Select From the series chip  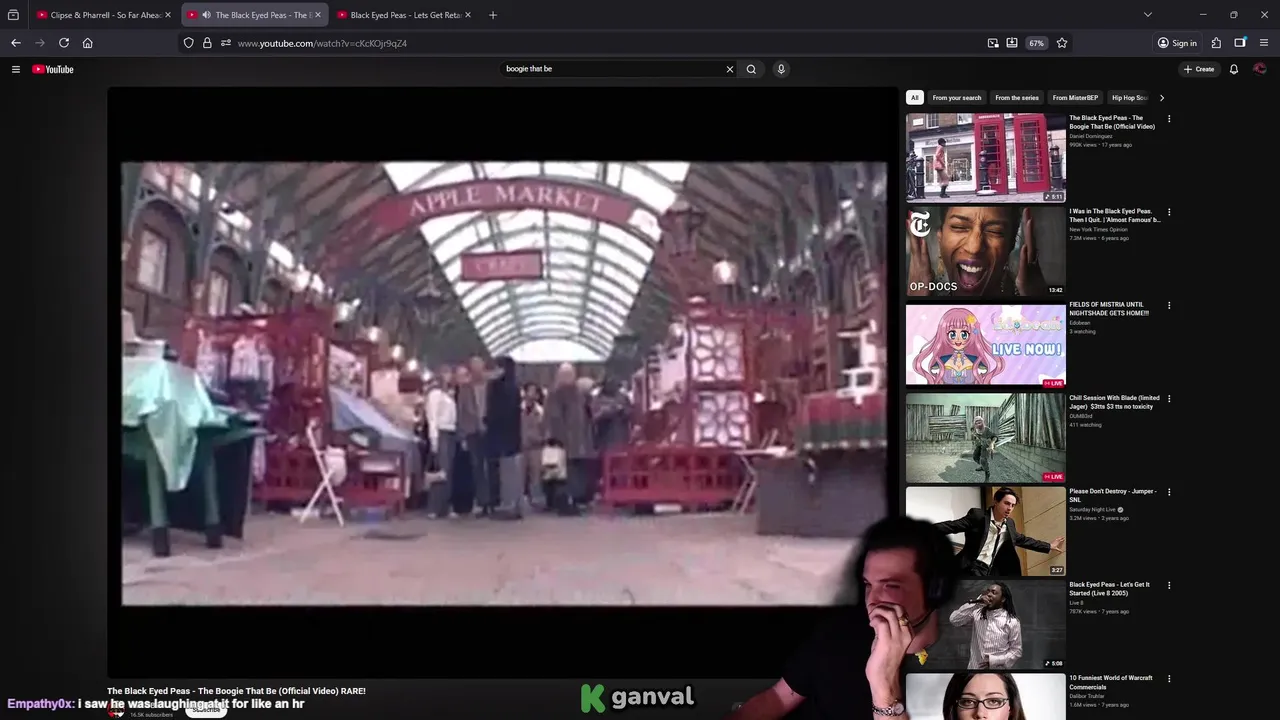coord(1017,98)
